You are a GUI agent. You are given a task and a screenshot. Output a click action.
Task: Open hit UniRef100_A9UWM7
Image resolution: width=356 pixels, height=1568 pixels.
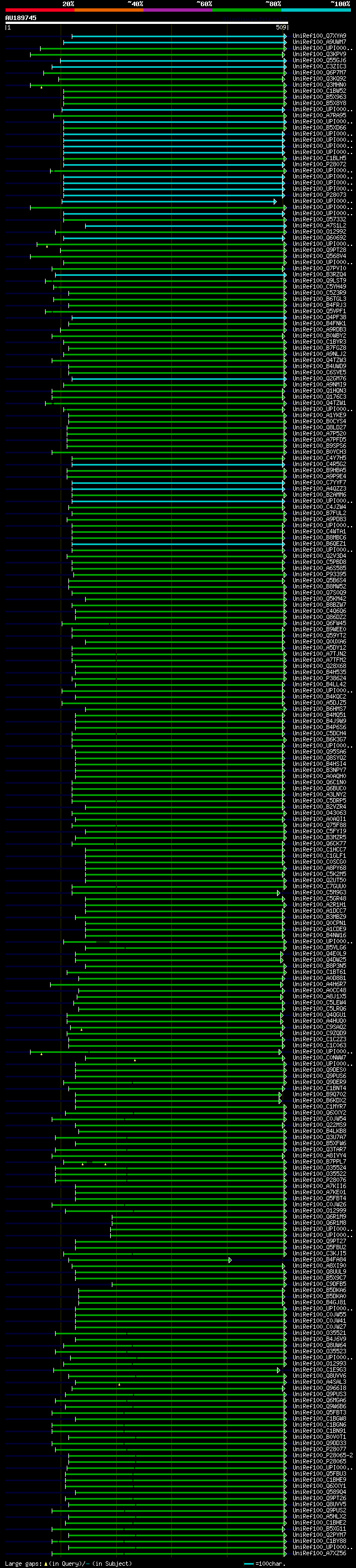pos(319,42)
